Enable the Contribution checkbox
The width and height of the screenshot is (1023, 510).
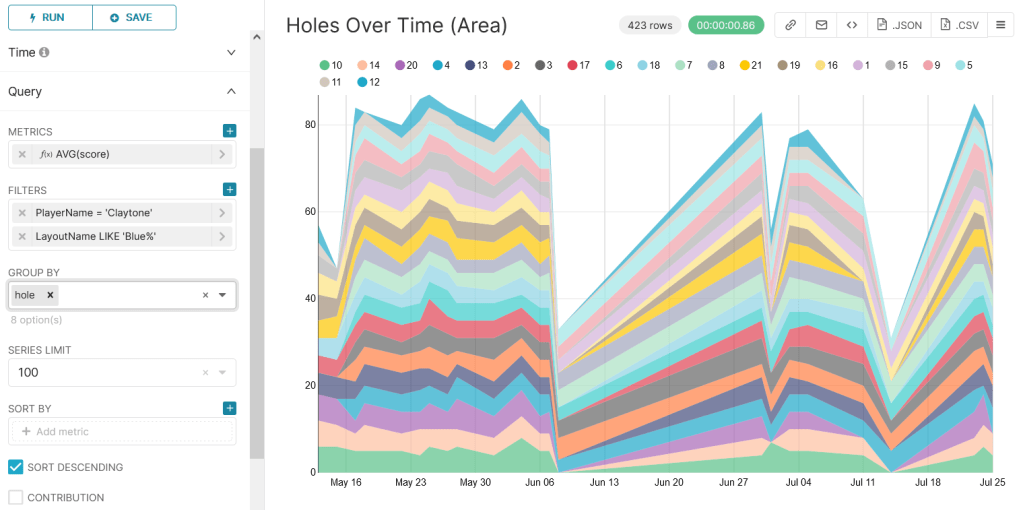coord(16,497)
